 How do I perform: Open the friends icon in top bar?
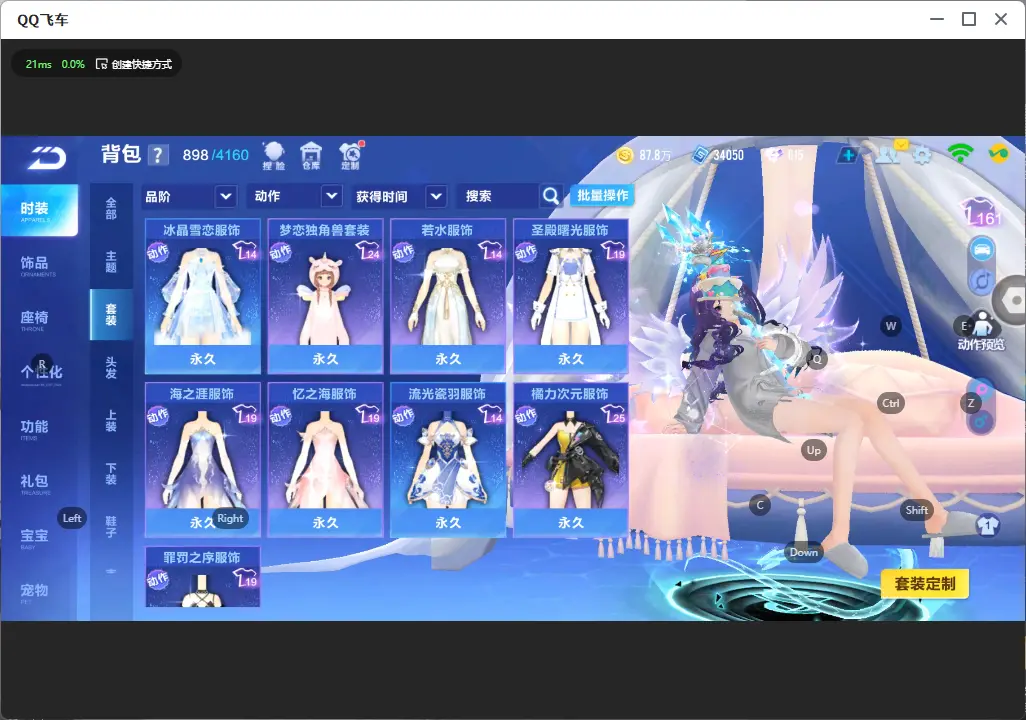(x=885, y=155)
